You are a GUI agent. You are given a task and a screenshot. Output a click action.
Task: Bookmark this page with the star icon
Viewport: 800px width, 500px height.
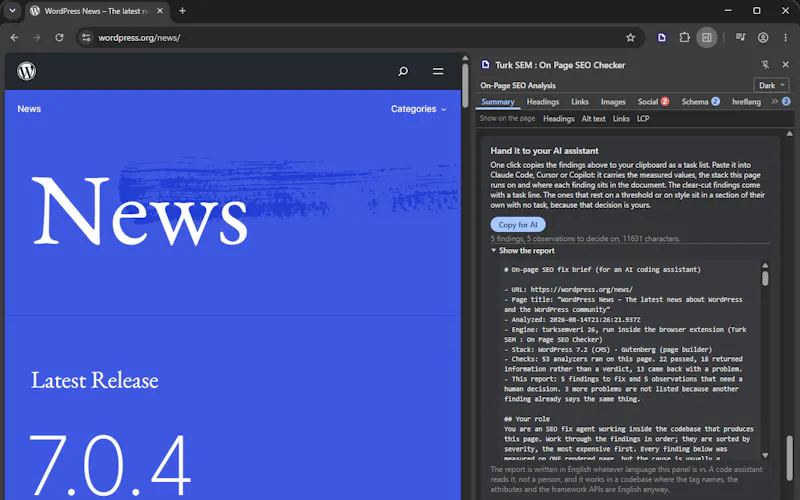[631, 37]
